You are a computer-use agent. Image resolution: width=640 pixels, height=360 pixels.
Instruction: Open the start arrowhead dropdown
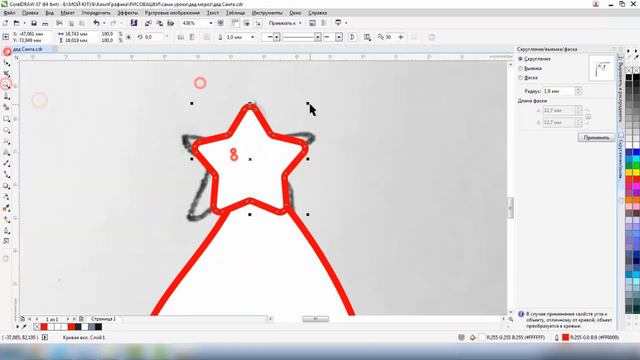click(x=276, y=37)
